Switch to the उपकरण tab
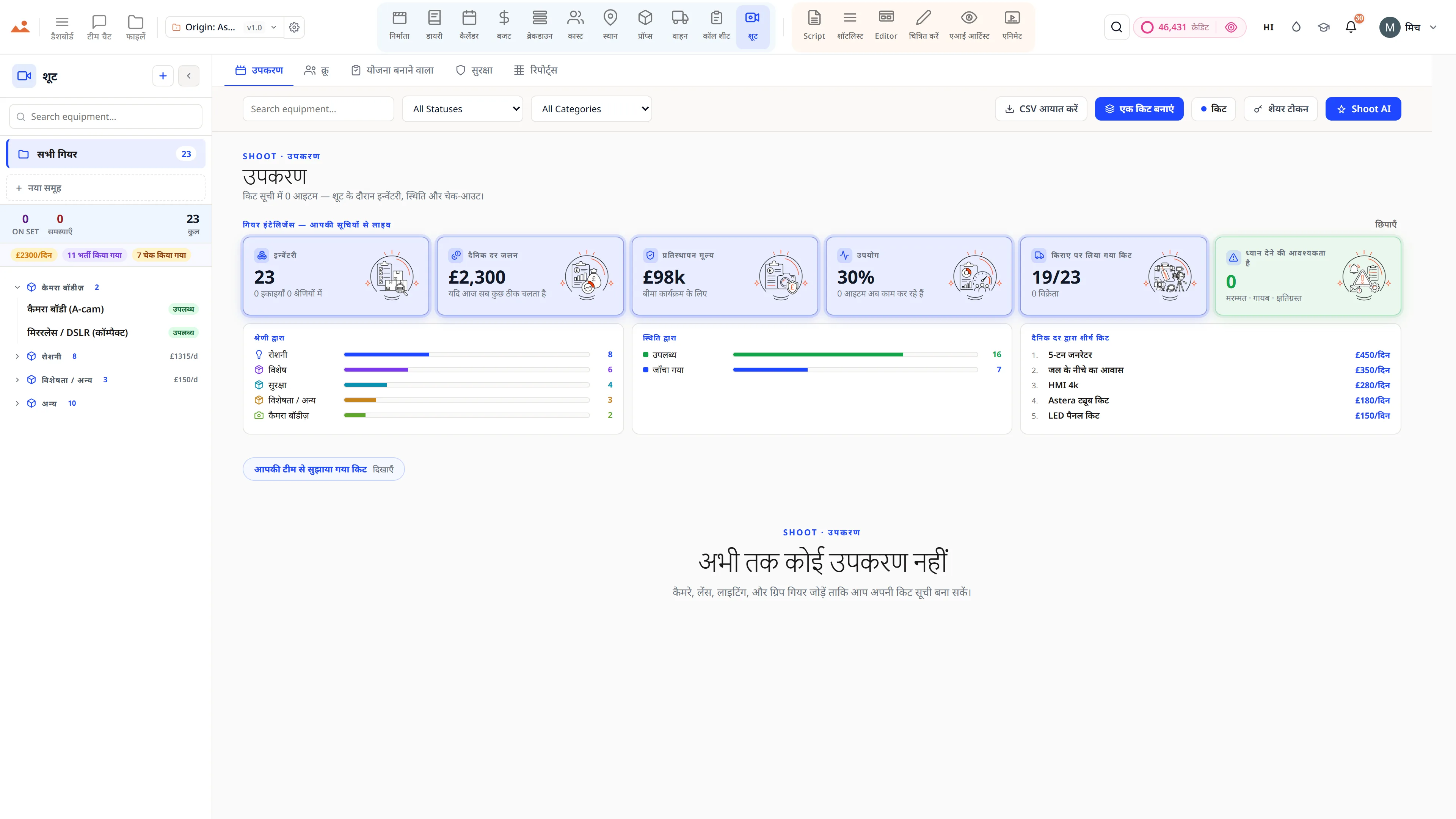 [x=259, y=70]
